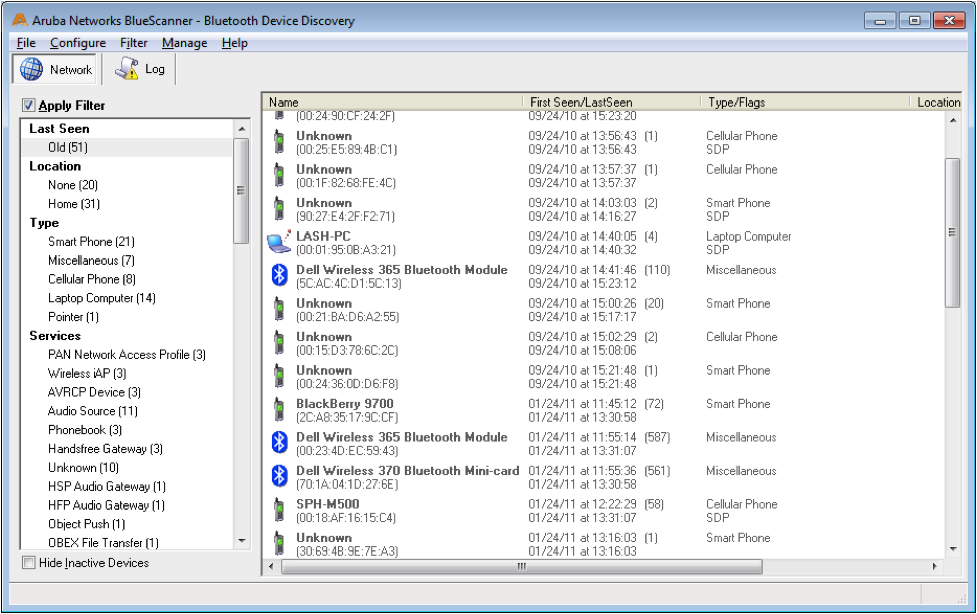Click the Last Seen filter heading
Screen dimensions: 977x614
(x=59, y=128)
